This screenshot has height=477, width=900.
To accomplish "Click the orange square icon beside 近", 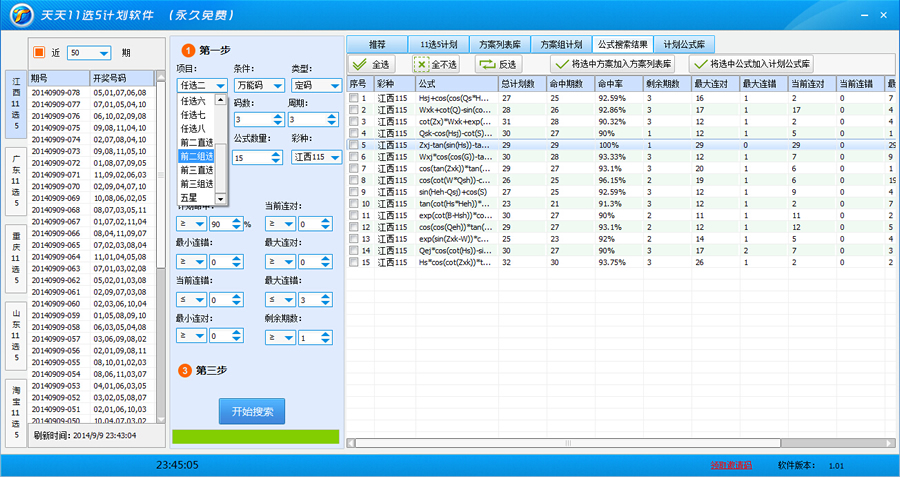I will click(39, 52).
